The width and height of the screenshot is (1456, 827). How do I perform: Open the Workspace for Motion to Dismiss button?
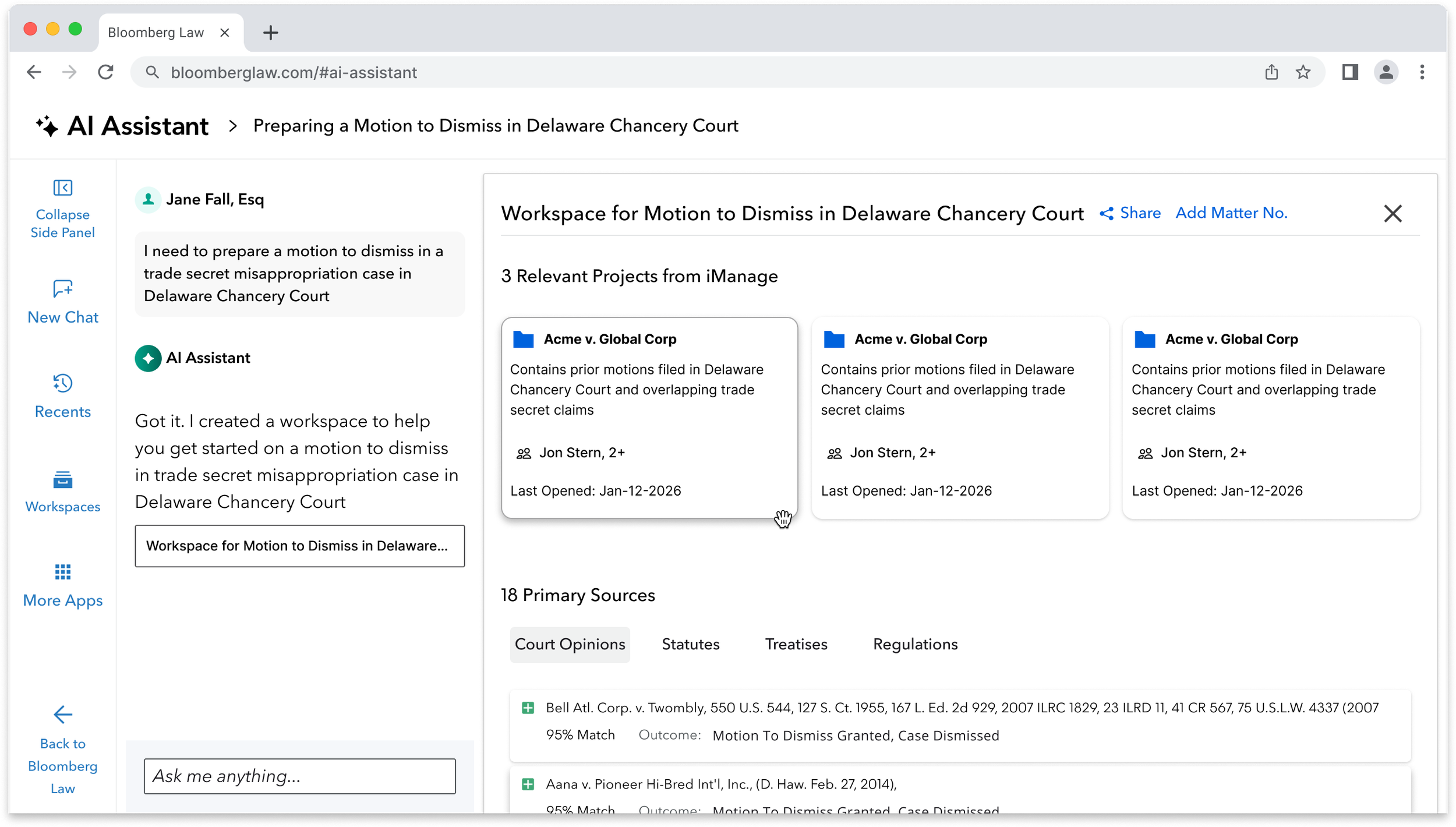point(299,546)
